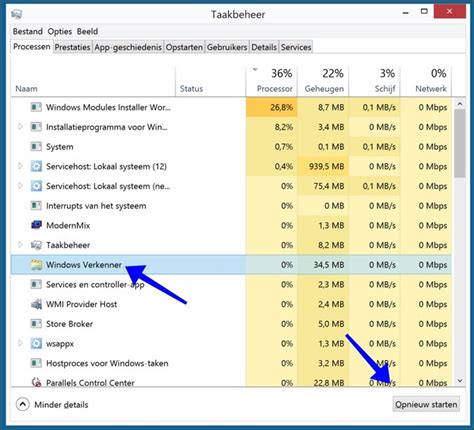474x430 pixels.
Task: Click the Store Broker process icon
Action: click(36, 324)
